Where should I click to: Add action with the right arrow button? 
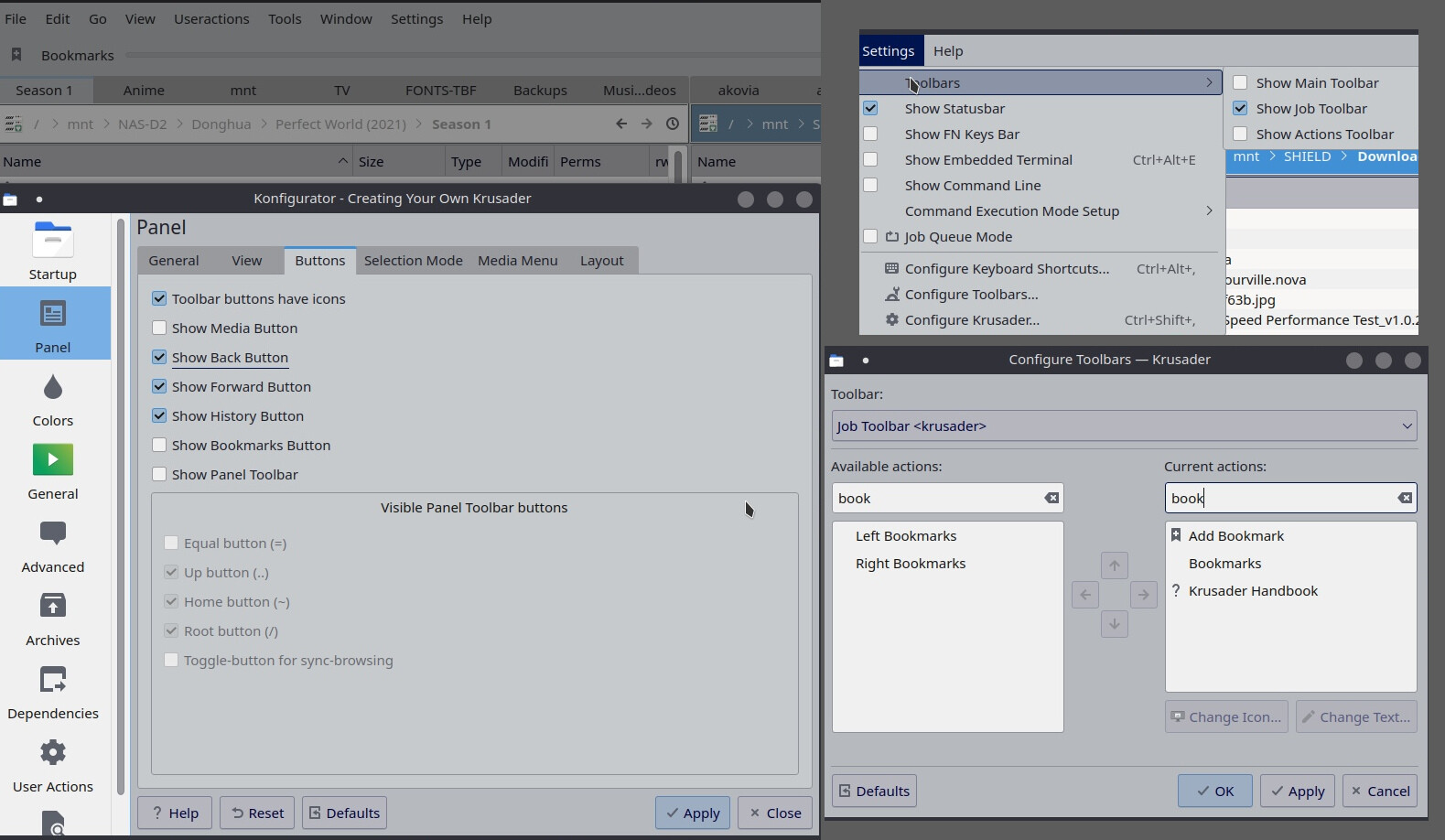(x=1144, y=595)
